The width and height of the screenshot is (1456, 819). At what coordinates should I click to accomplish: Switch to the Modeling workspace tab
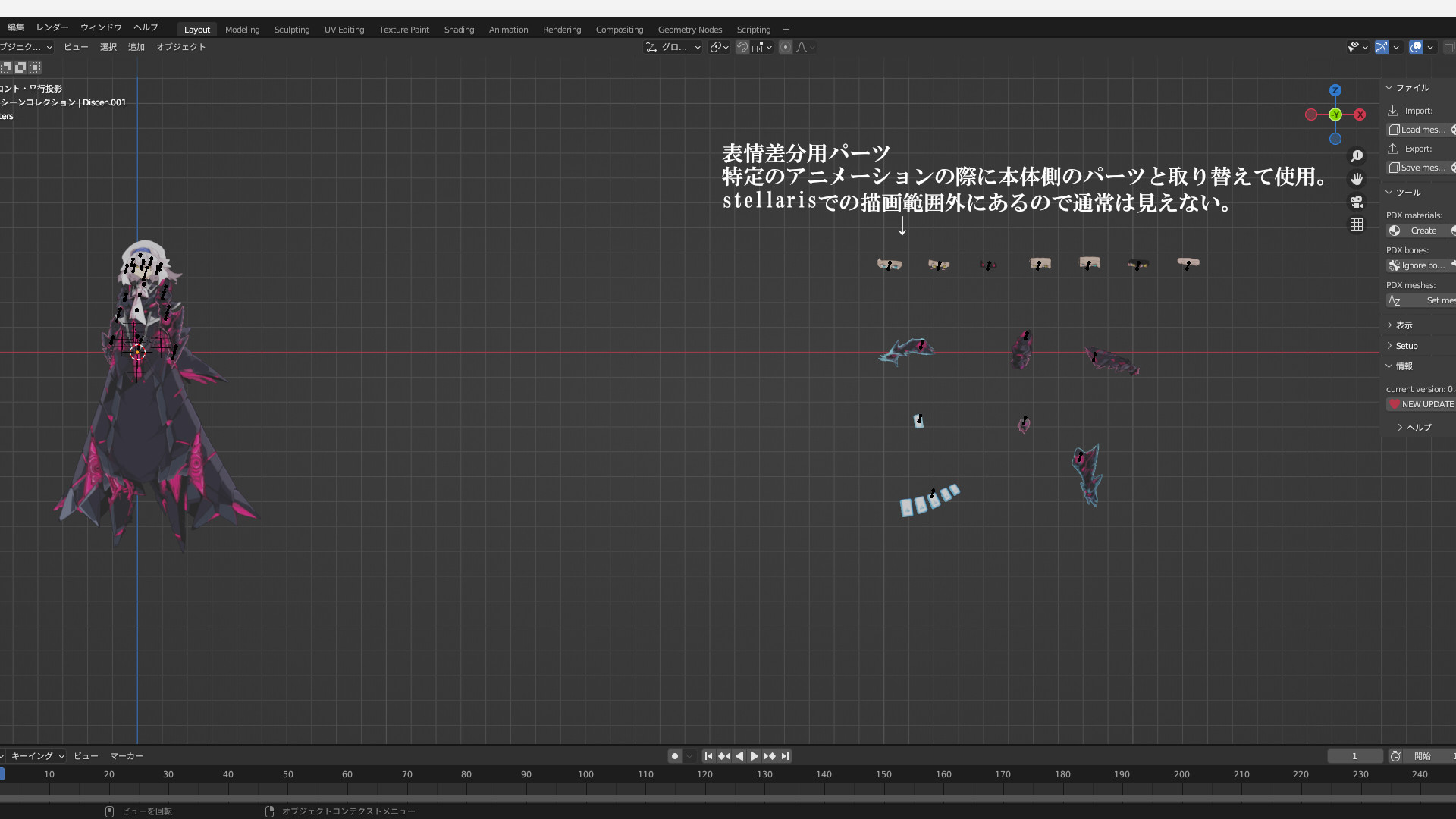243,30
